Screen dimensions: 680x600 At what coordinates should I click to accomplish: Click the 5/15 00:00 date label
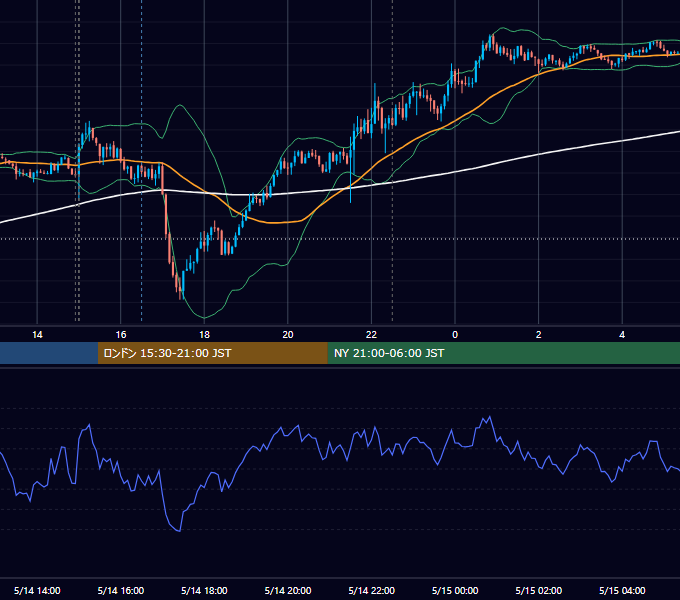tap(455, 590)
